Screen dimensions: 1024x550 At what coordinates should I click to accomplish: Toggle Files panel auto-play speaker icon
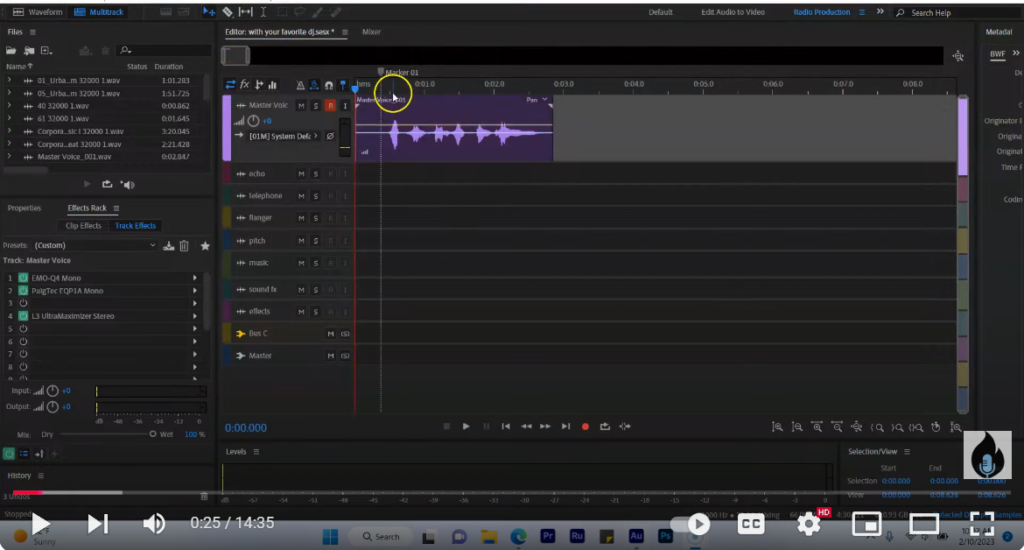pos(128,185)
